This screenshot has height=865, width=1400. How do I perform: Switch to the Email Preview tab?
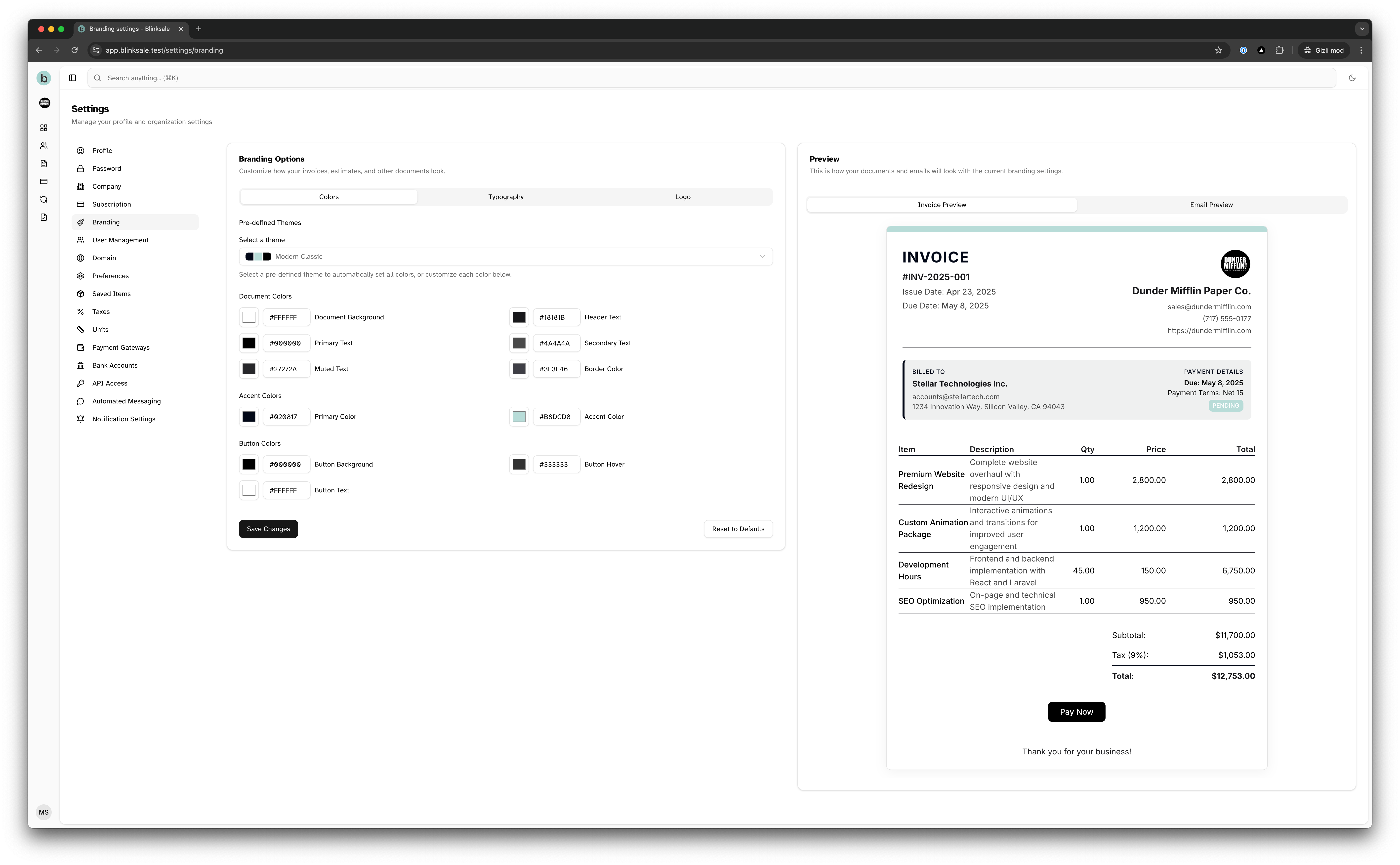[x=1211, y=204]
